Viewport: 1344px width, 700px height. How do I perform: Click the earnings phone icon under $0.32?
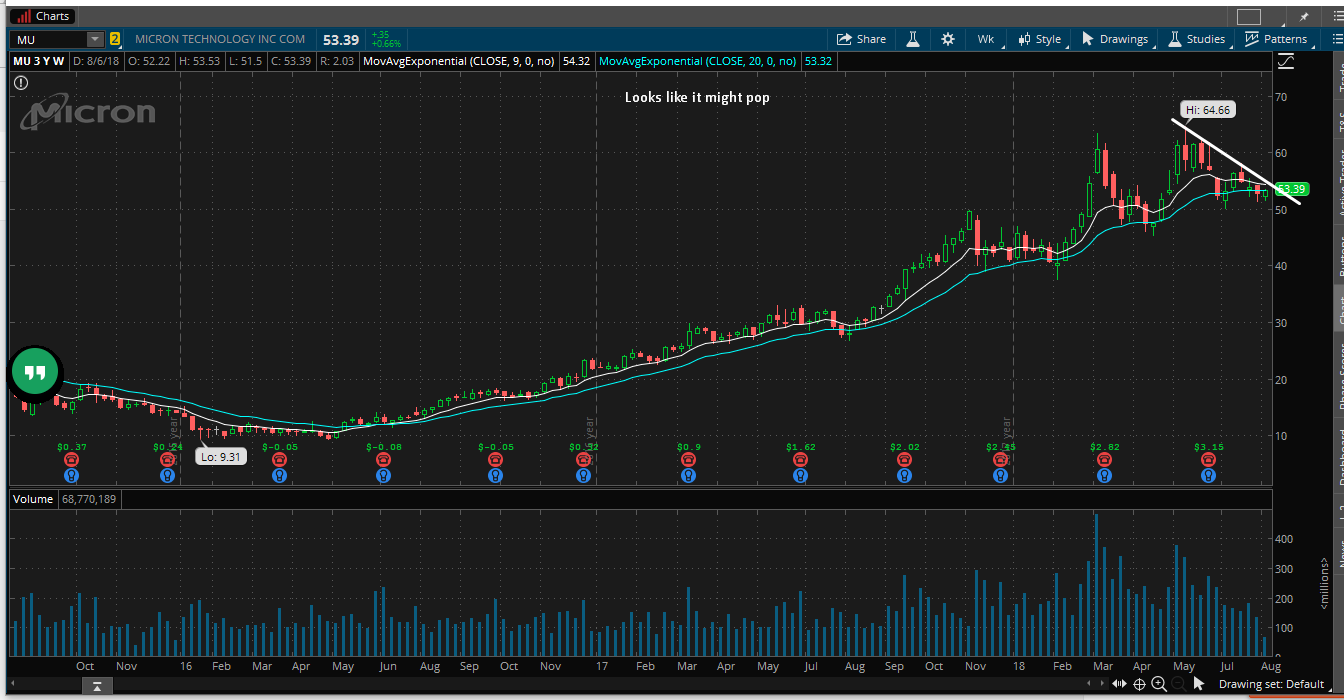click(584, 459)
